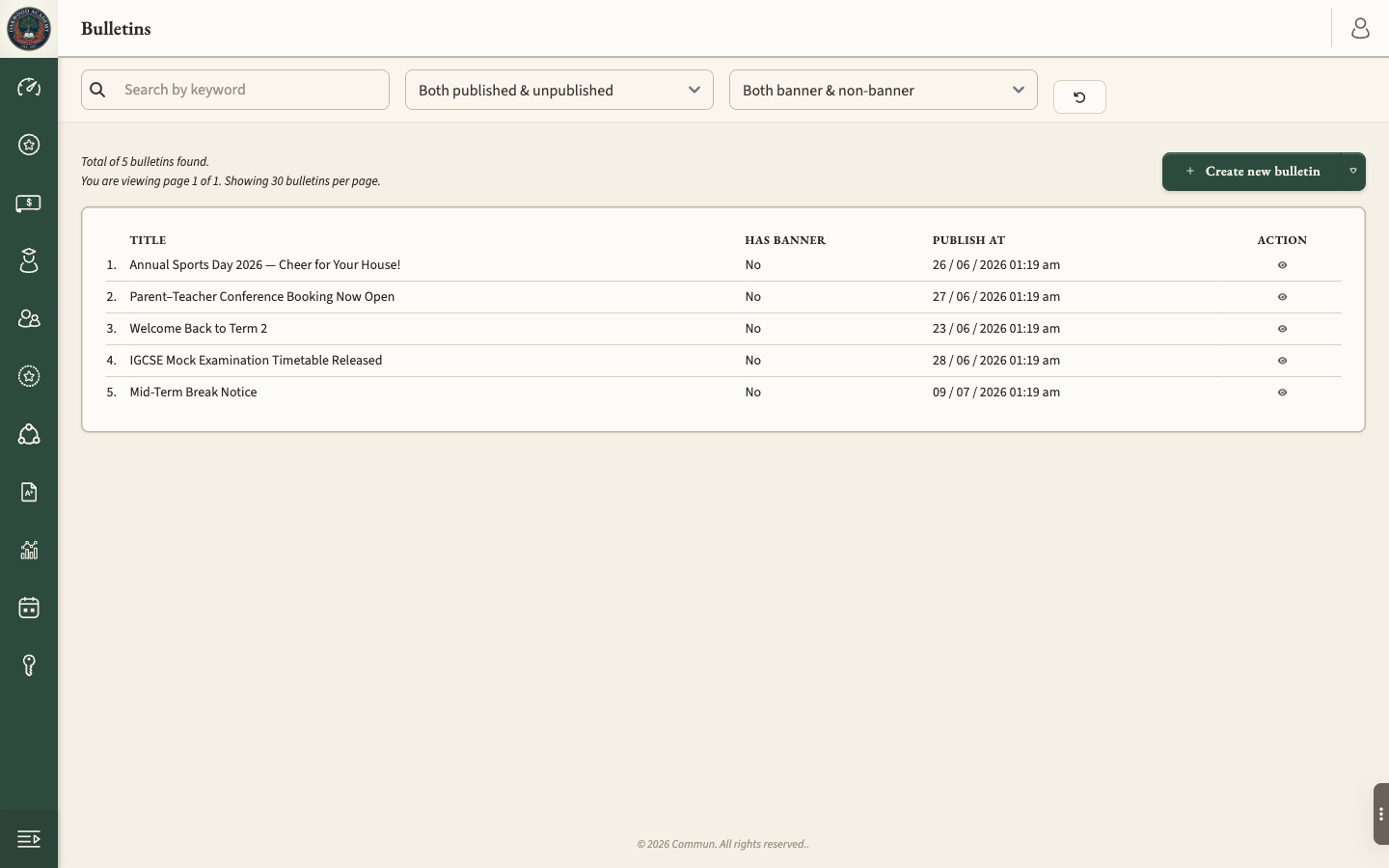Open the banner & non-banner filter dropdown
The image size is (1389, 868).
point(884,90)
